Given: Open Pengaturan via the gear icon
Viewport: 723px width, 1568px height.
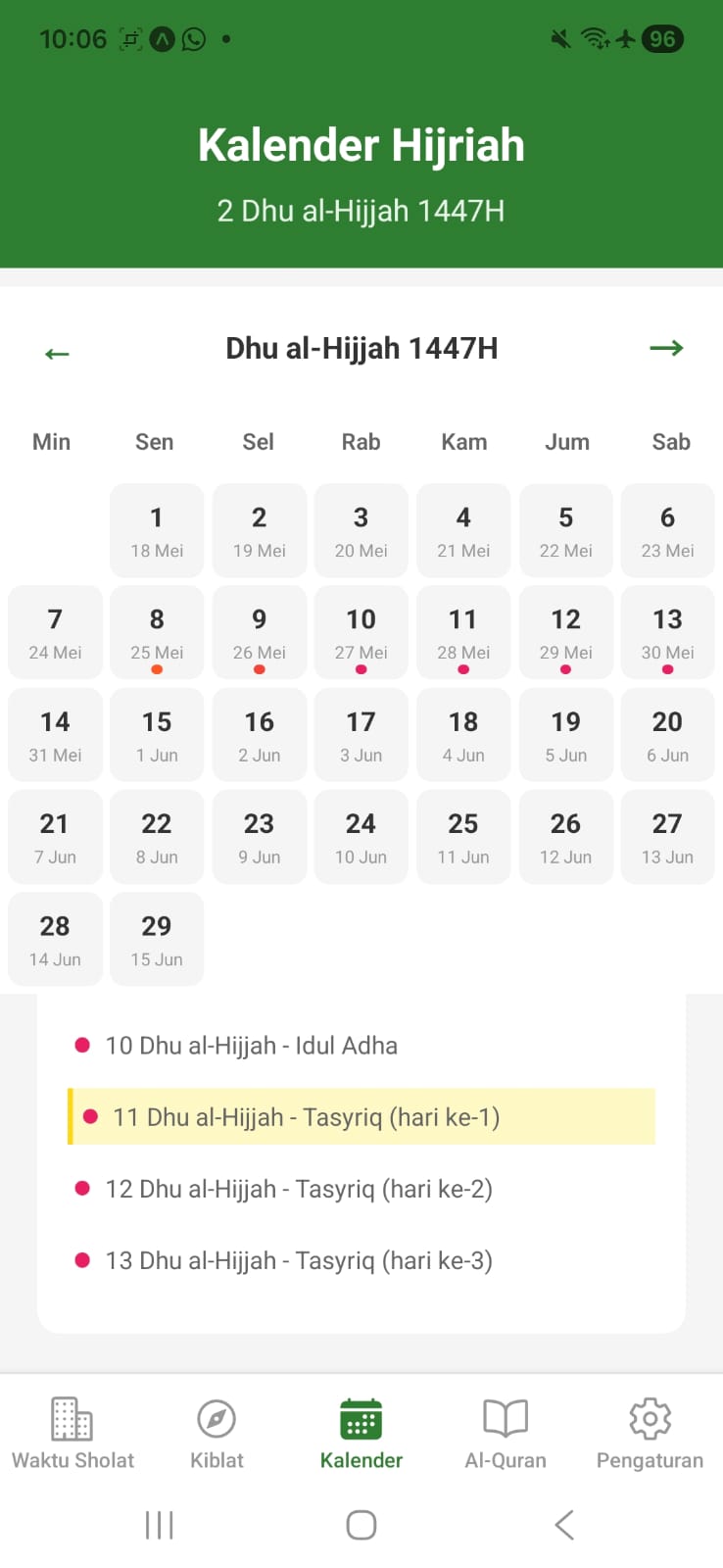Looking at the screenshot, I should pos(649,1416).
